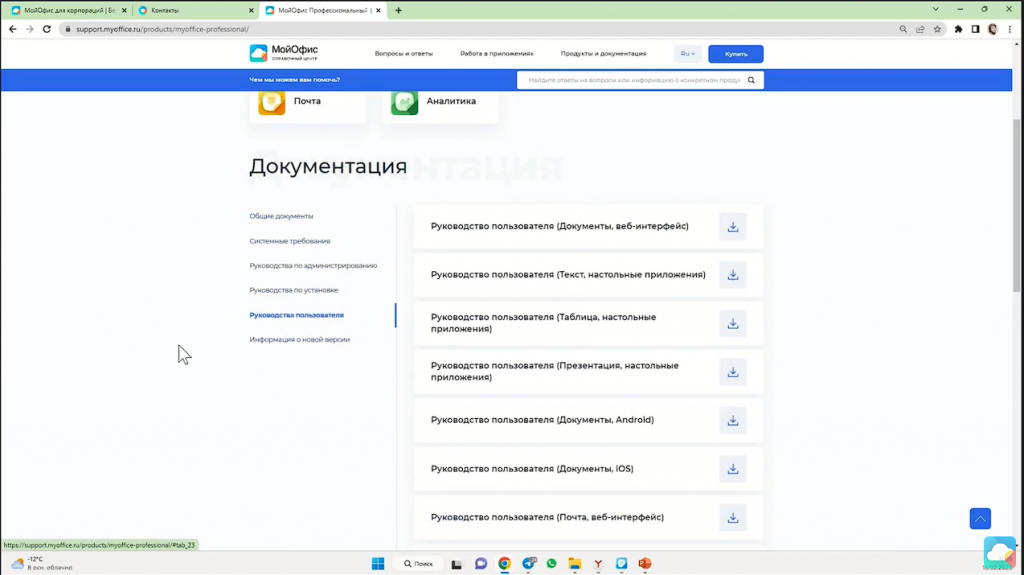
Task: Select Руководства по установке section
Action: coord(293,290)
